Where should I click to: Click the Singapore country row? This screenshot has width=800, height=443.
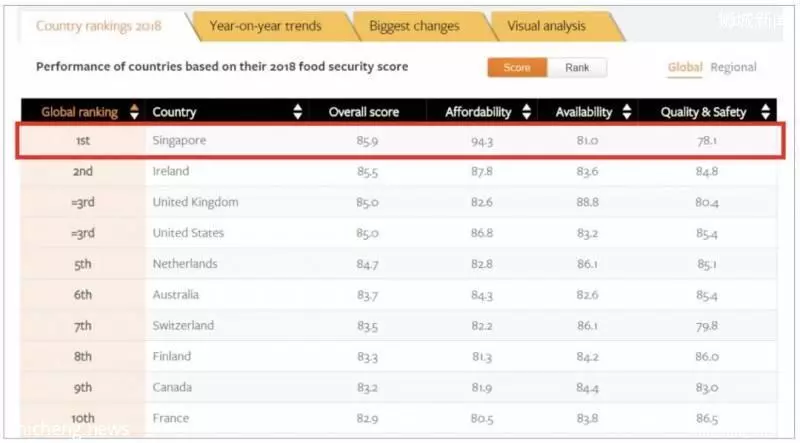pyautogui.click(x=180, y=141)
